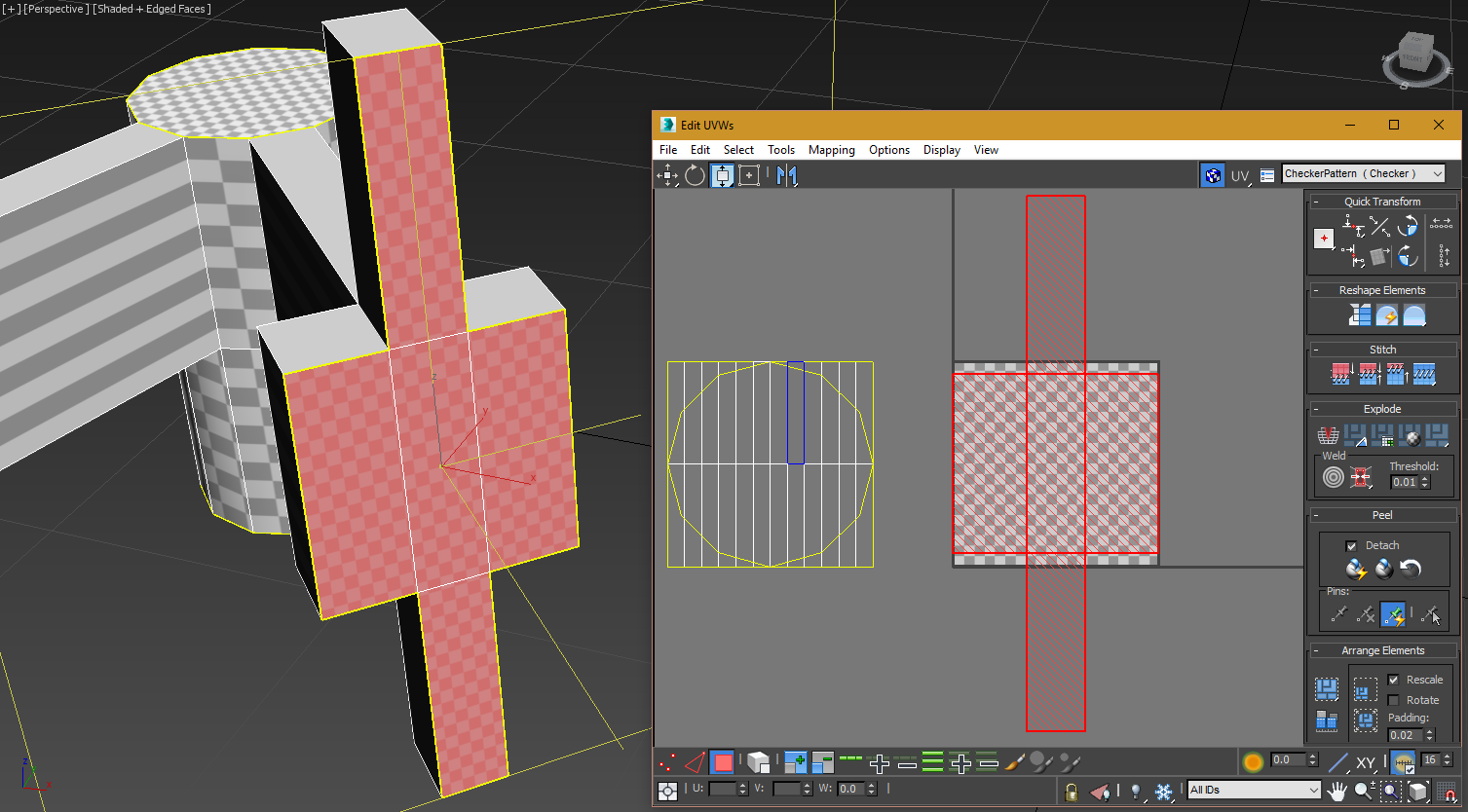Select the Paint Select brush icon

point(1015,762)
